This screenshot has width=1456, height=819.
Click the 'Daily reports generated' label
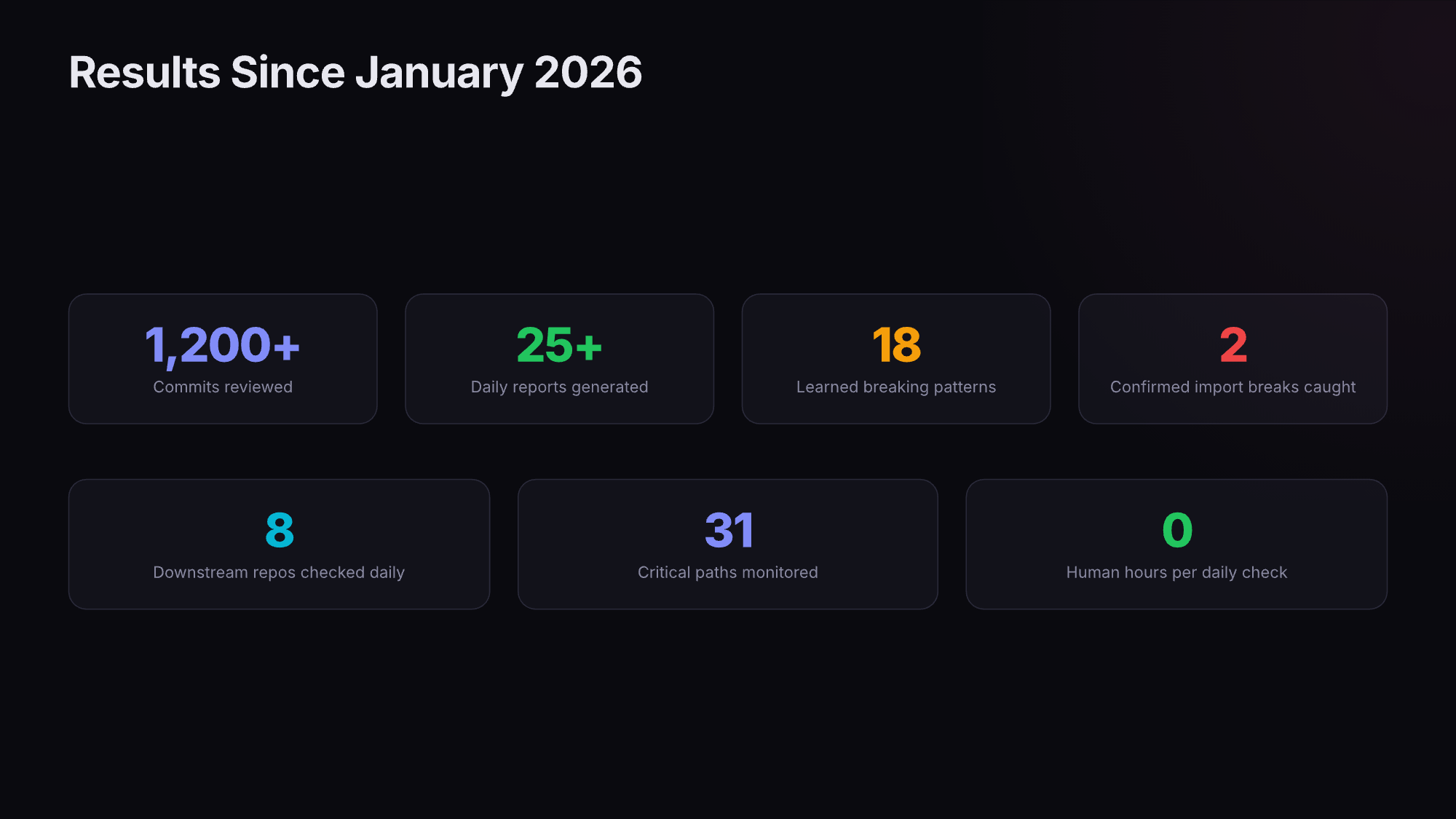[559, 387]
